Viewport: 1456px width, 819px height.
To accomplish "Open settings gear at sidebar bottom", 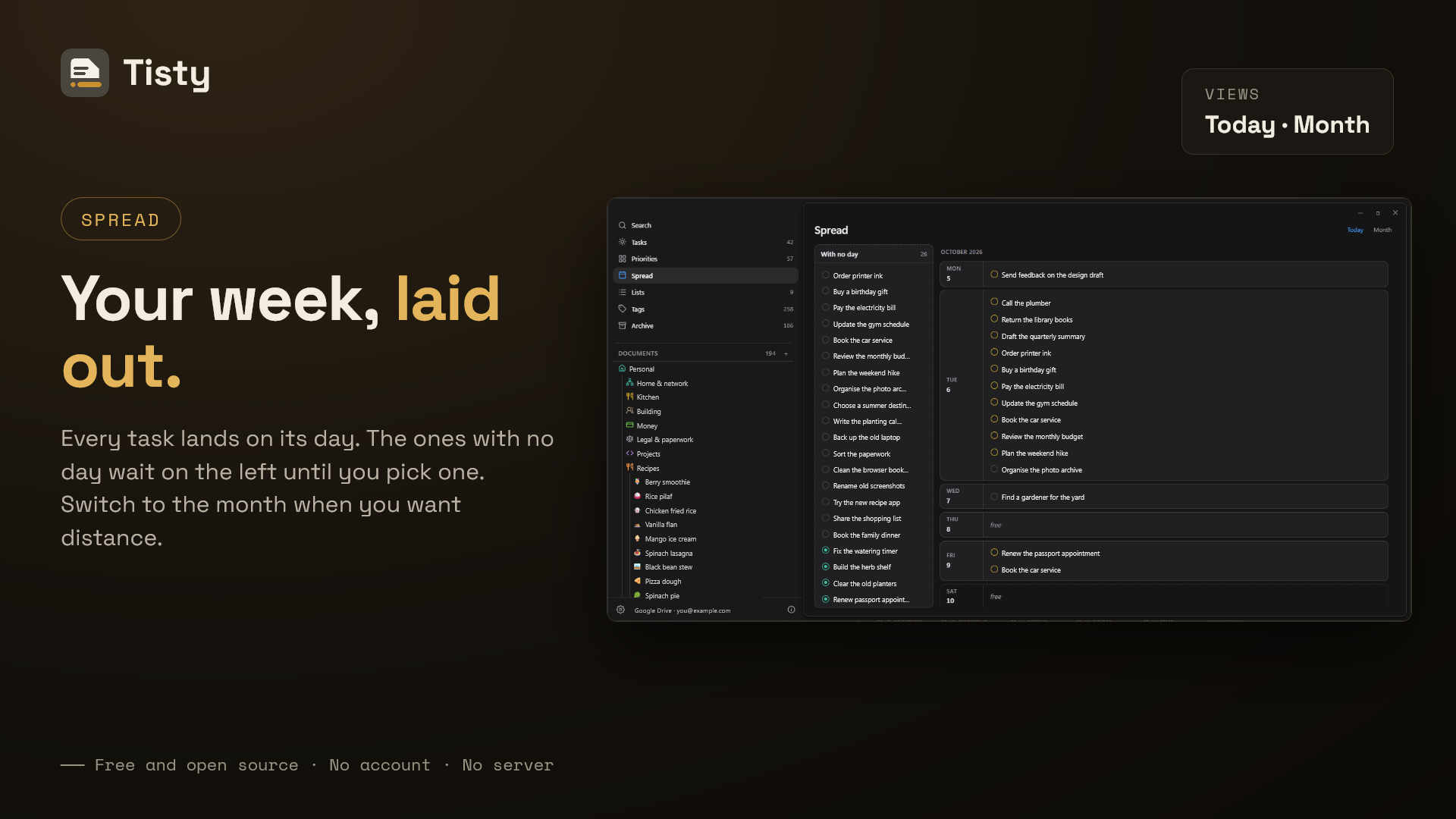I will 620,610.
